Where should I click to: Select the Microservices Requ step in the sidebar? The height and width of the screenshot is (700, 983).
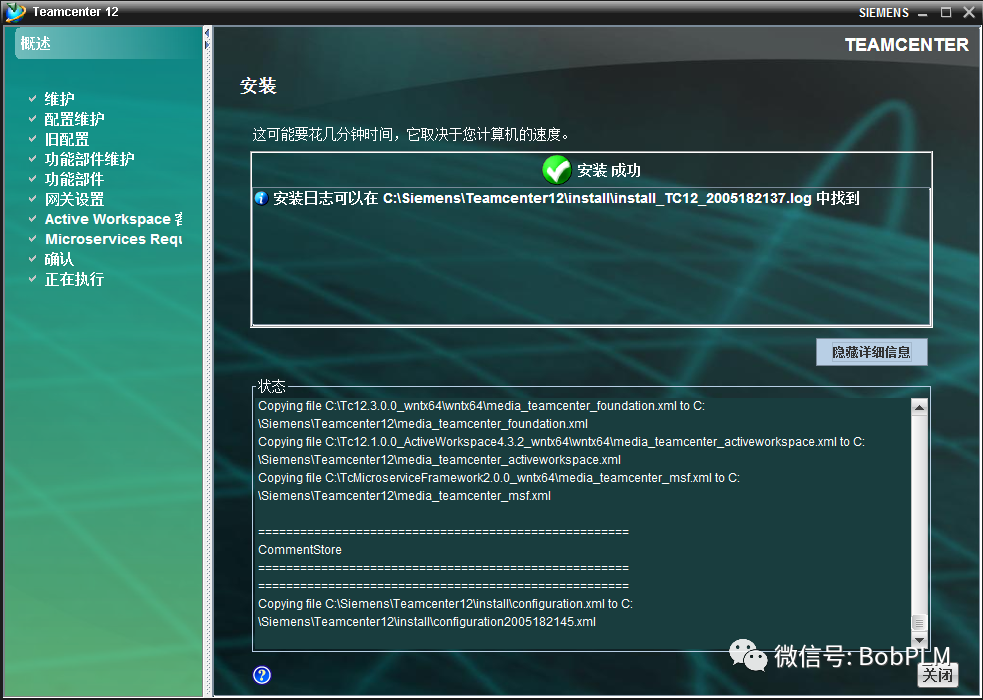113,239
